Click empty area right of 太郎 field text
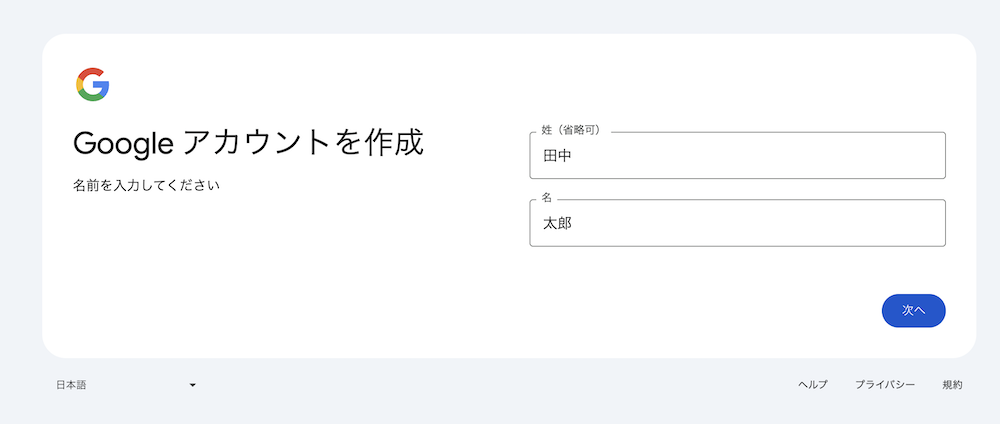The height and width of the screenshot is (424, 1000). tap(759, 223)
